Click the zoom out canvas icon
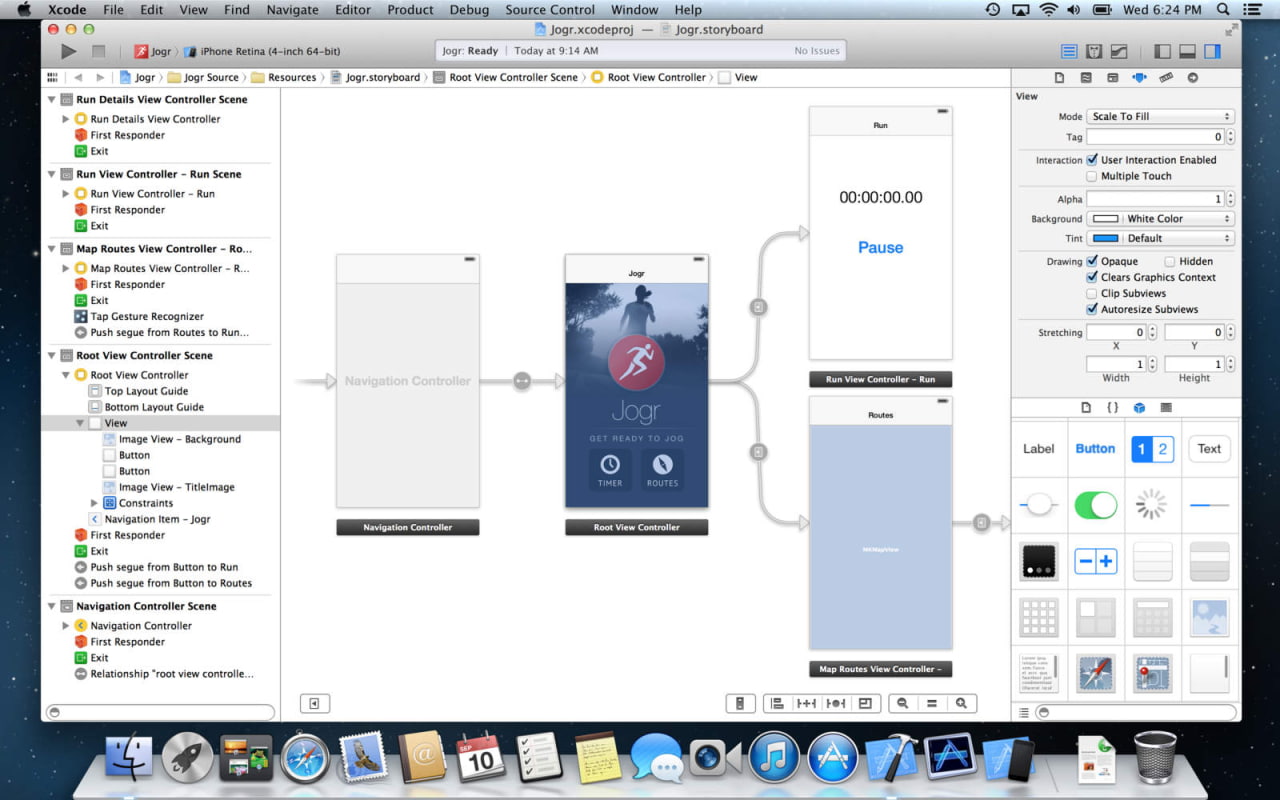This screenshot has width=1280, height=800. tap(902, 703)
